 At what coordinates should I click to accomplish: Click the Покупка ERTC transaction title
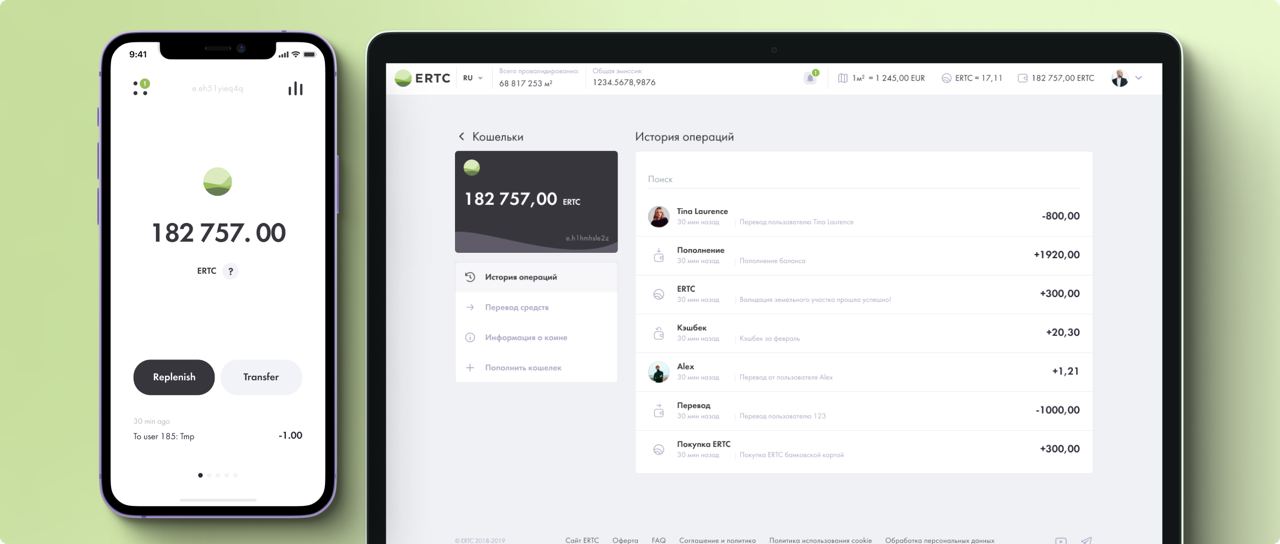coord(703,444)
